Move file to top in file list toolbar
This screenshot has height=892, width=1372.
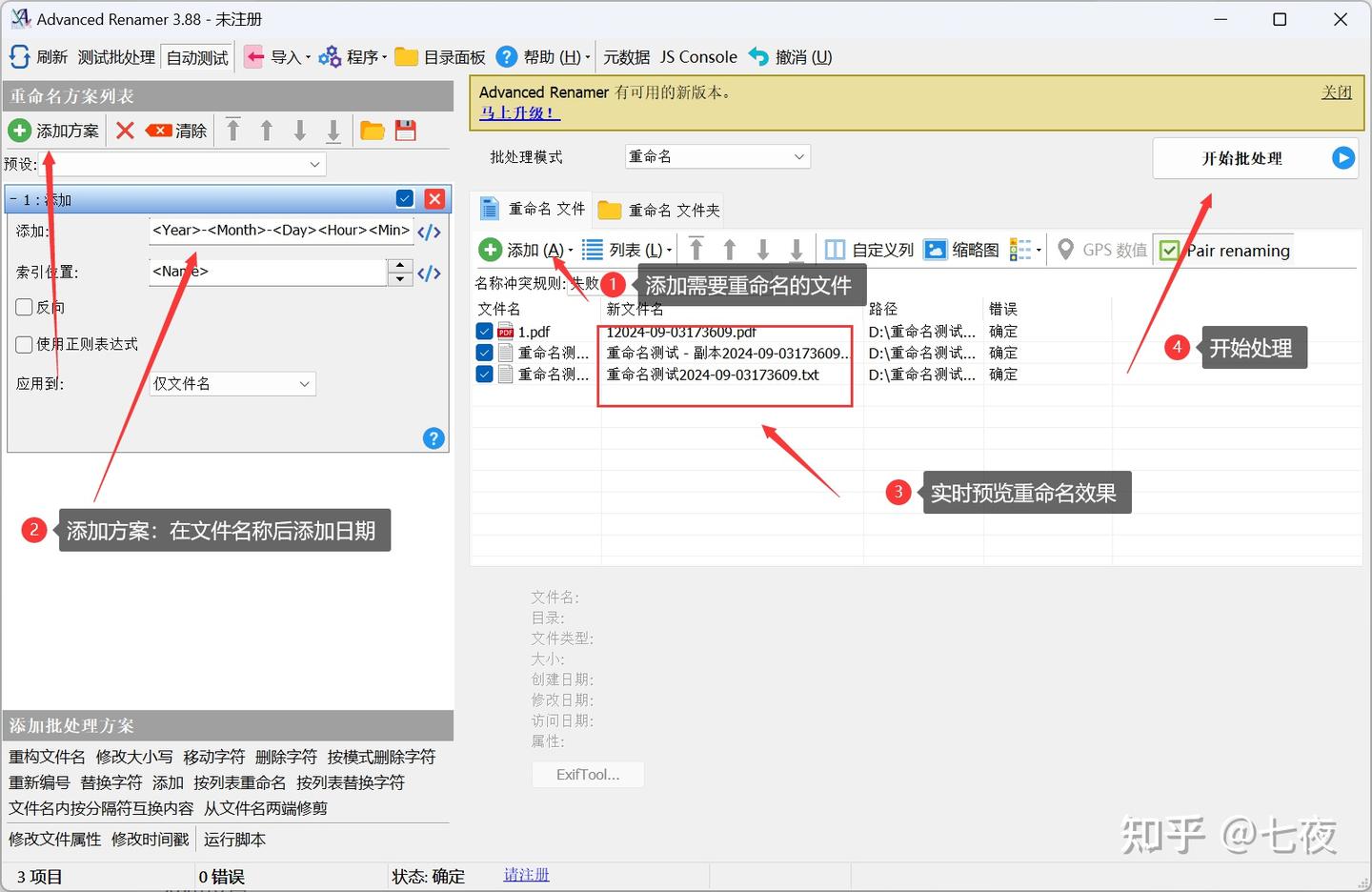click(x=696, y=250)
